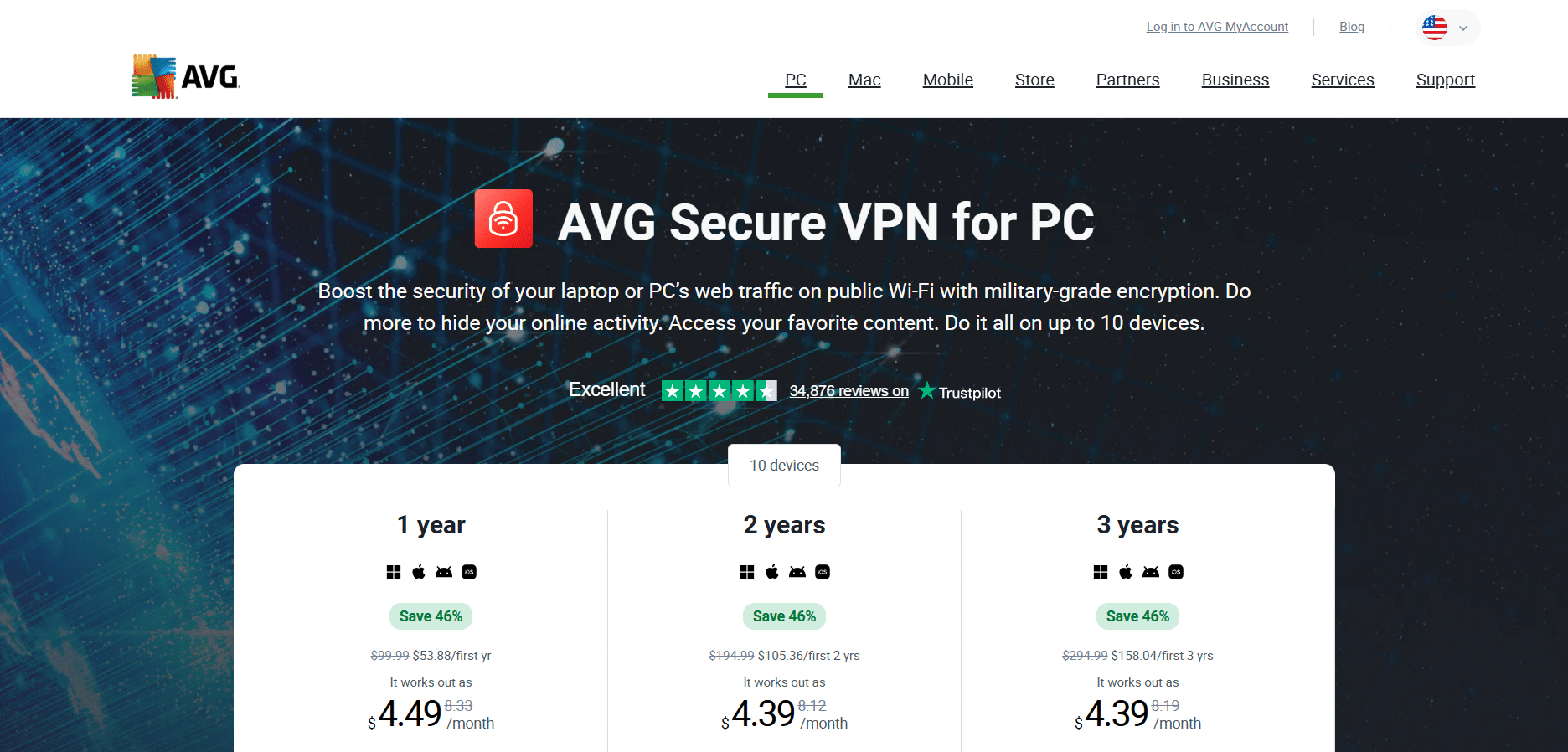
Task: Select the iOS icon under 2 years plan
Action: pos(823,571)
